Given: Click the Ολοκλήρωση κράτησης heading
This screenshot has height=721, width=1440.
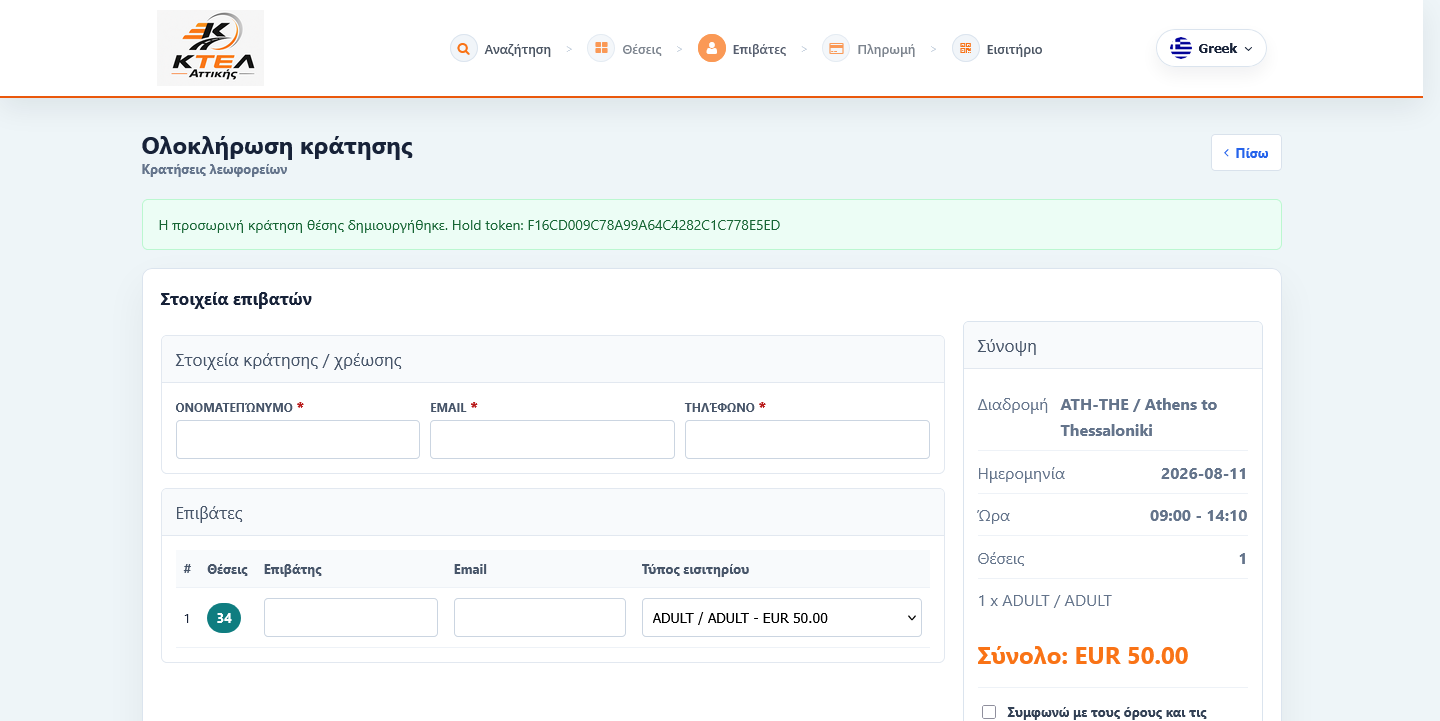Looking at the screenshot, I should tap(277, 146).
